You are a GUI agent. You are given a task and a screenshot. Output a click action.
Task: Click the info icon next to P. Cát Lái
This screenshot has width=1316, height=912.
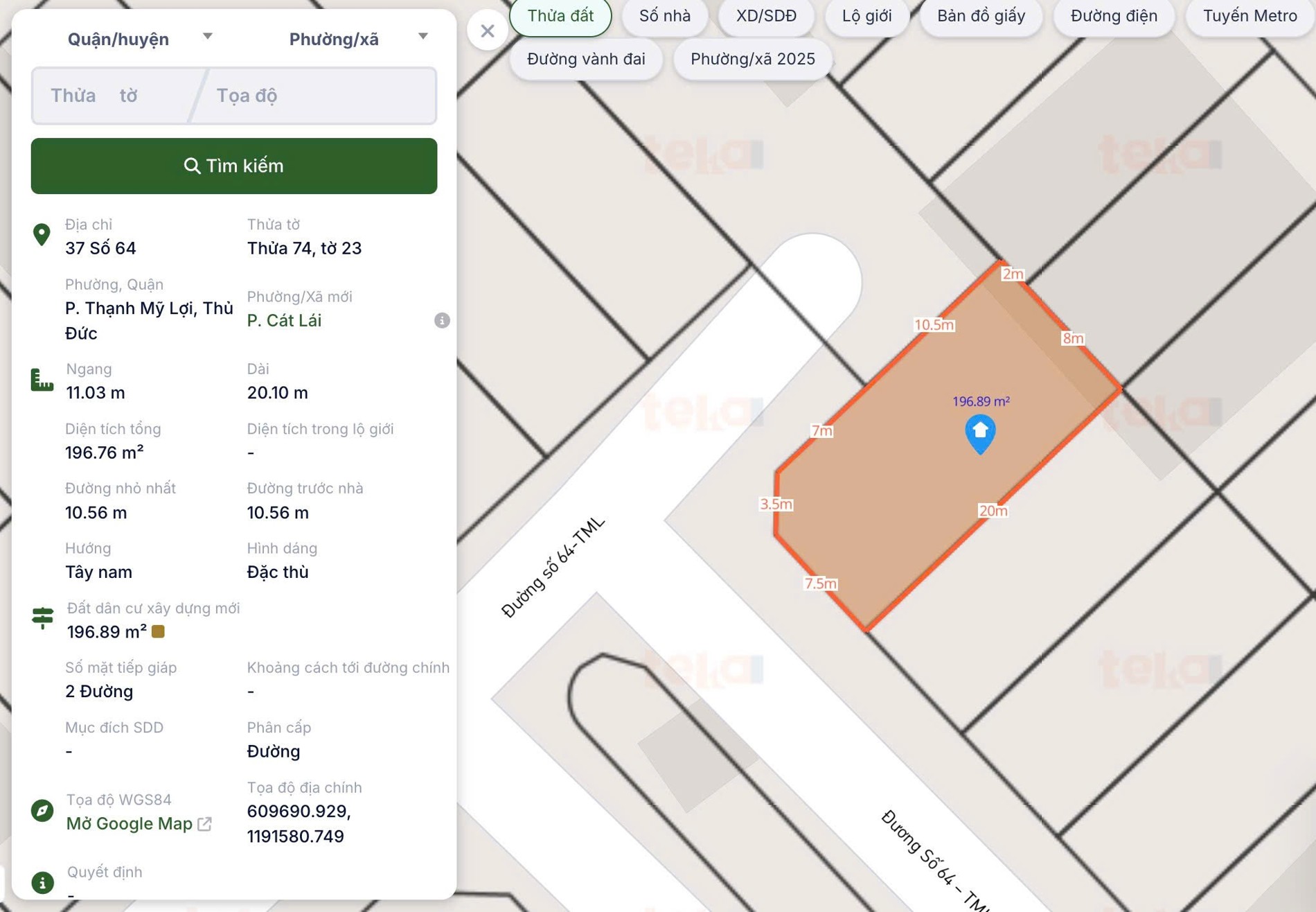442,320
